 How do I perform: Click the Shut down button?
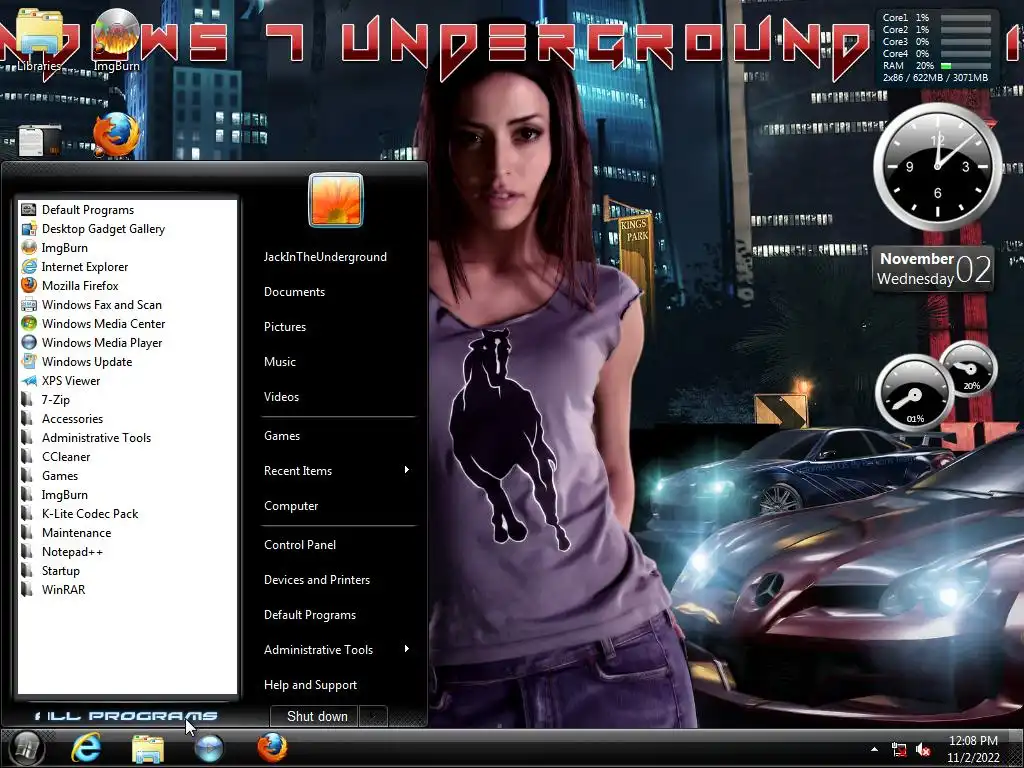click(315, 716)
